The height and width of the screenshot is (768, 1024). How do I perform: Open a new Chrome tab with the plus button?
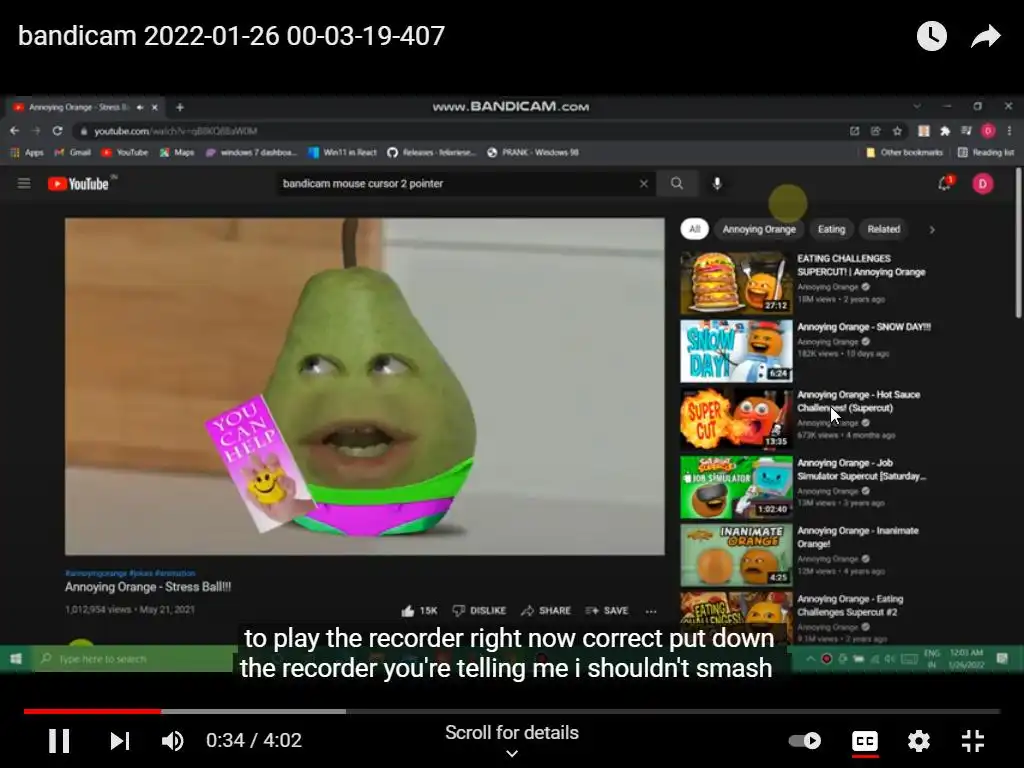click(180, 107)
